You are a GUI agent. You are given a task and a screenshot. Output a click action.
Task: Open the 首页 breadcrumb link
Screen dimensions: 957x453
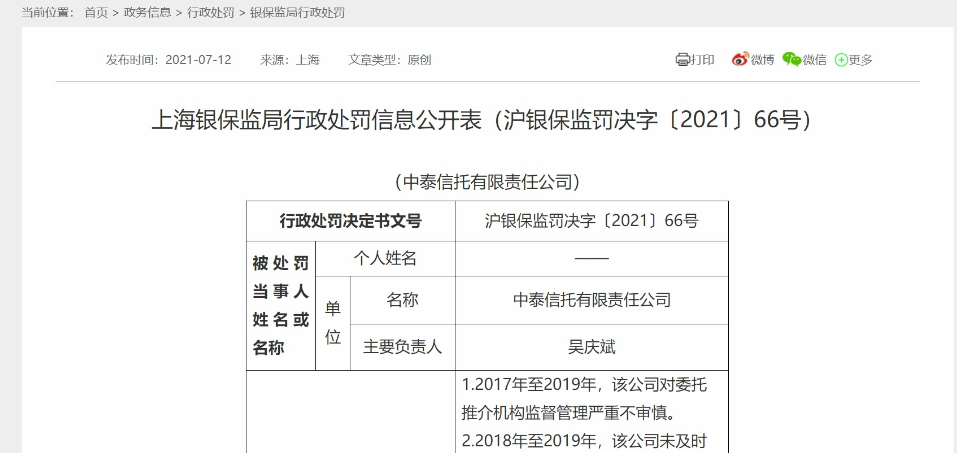click(x=96, y=12)
